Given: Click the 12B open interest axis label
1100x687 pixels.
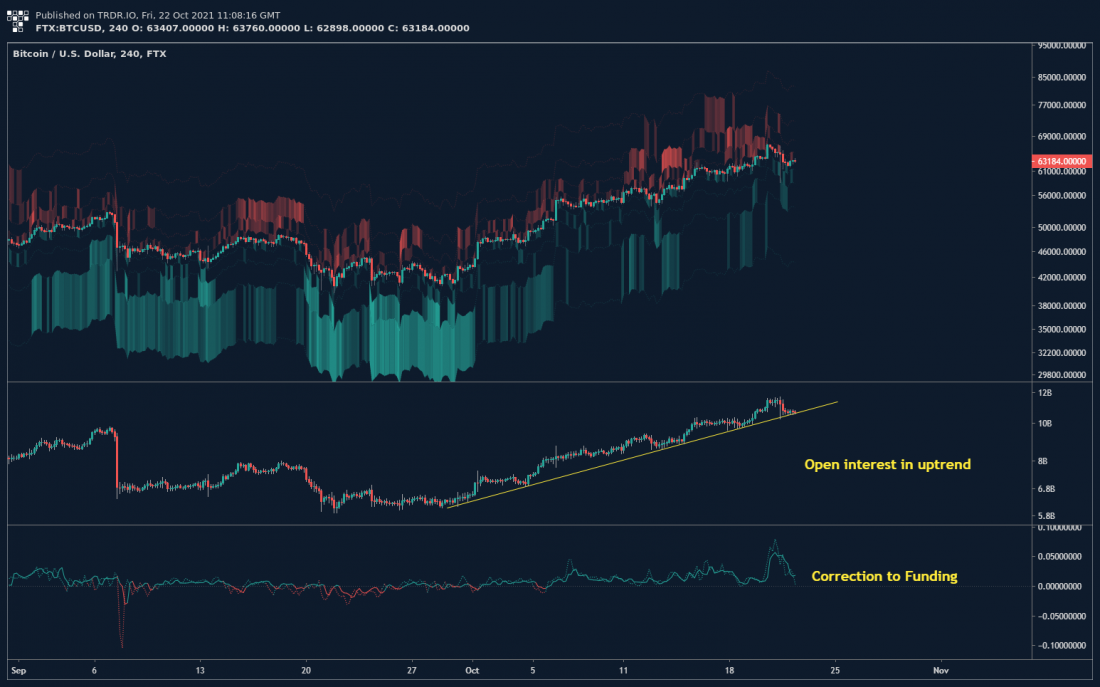Looking at the screenshot, I should (1045, 393).
